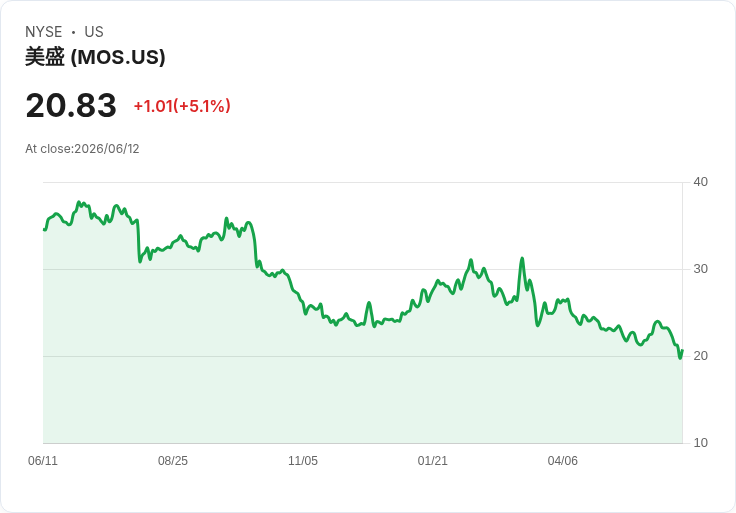The height and width of the screenshot is (513, 736).
Task: Click the 20.83 current price
Action: 71,105
